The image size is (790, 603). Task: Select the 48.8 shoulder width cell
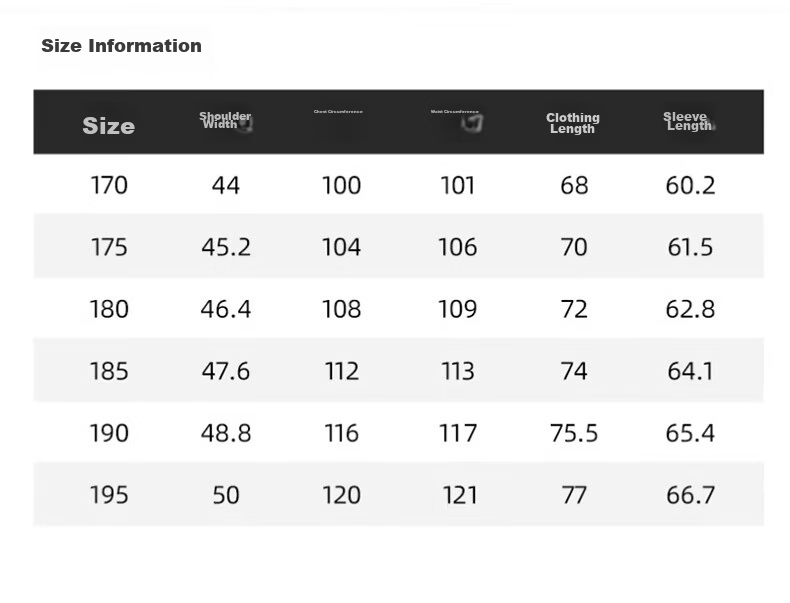226,433
